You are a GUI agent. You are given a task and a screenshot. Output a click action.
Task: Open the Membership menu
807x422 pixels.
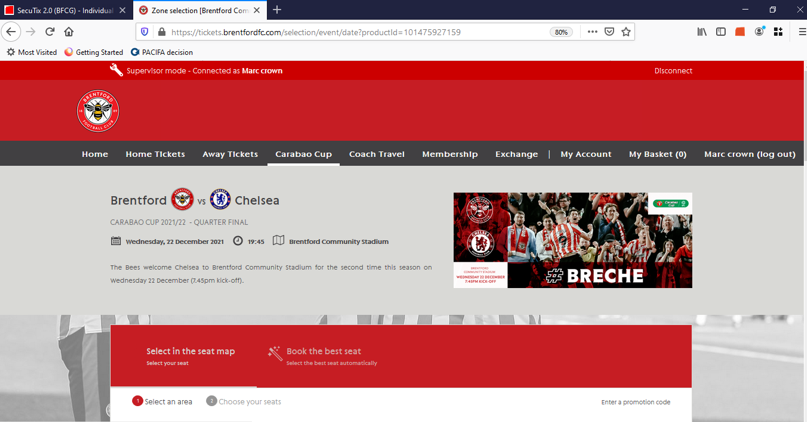point(450,154)
